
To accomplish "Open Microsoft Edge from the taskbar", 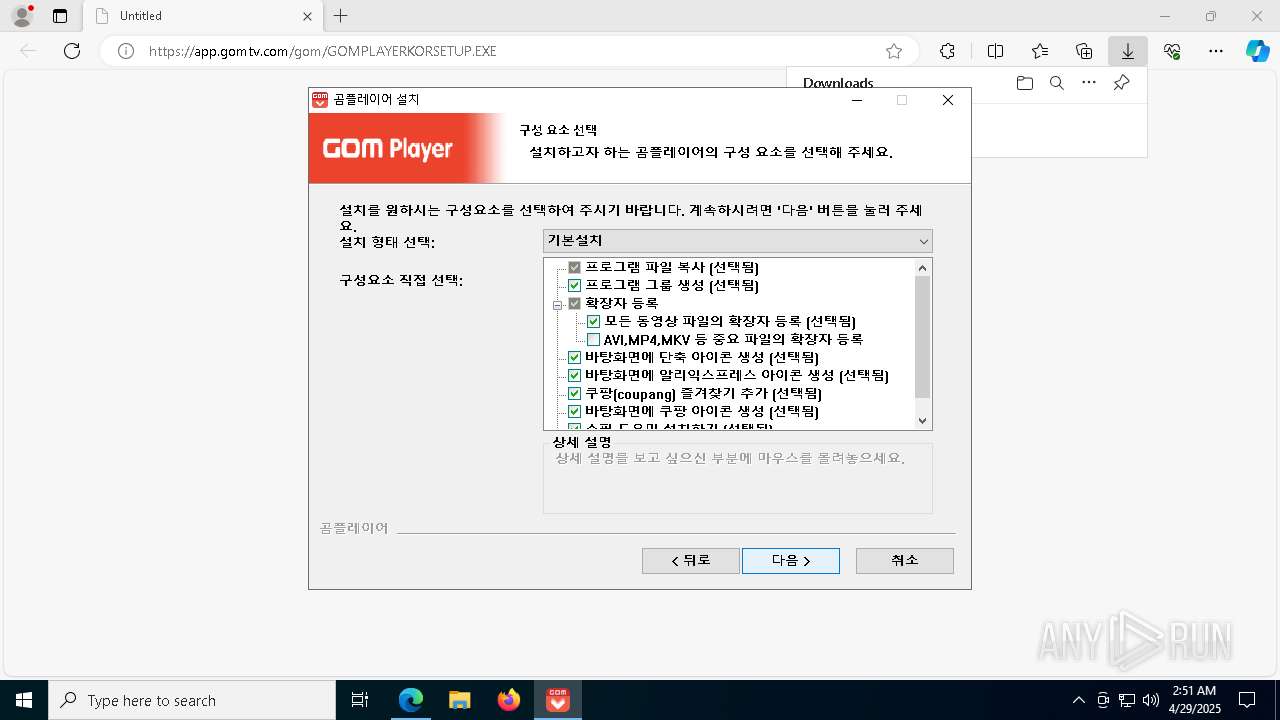I will coord(411,700).
